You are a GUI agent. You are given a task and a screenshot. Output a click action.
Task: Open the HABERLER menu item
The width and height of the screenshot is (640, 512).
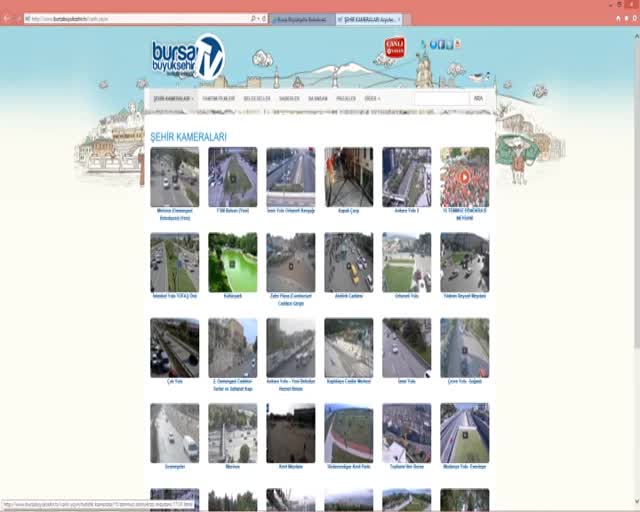[289, 99]
